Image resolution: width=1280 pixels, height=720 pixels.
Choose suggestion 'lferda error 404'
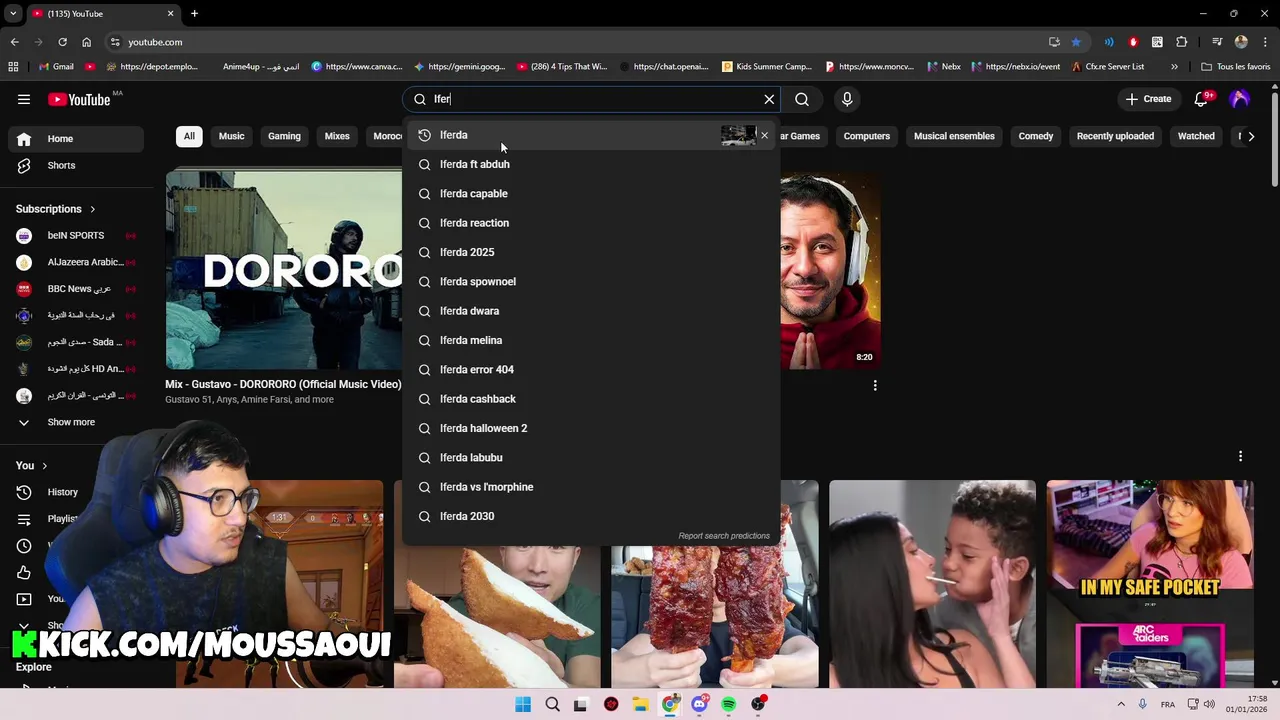click(x=591, y=370)
